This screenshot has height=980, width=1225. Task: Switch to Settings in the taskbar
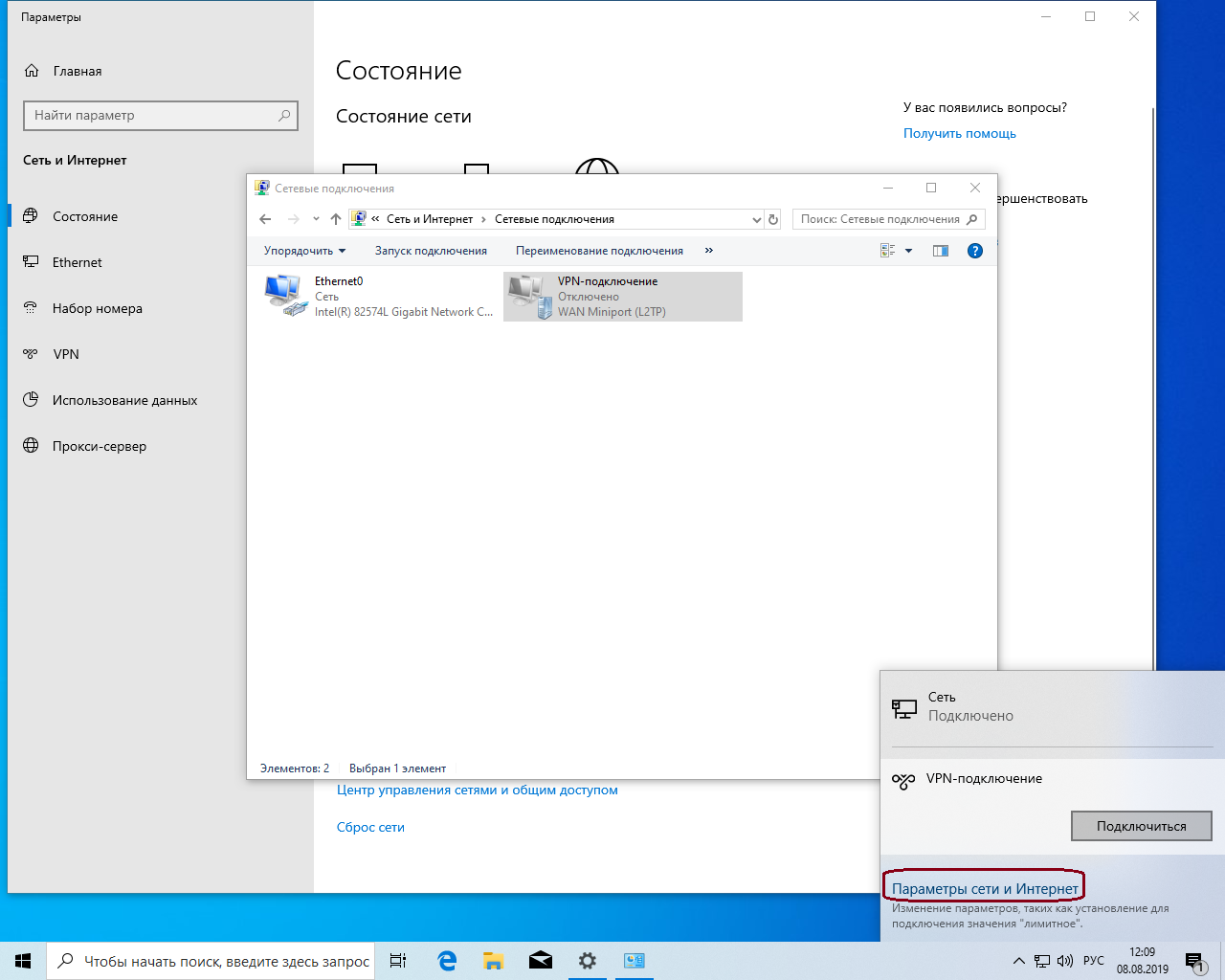pos(588,961)
